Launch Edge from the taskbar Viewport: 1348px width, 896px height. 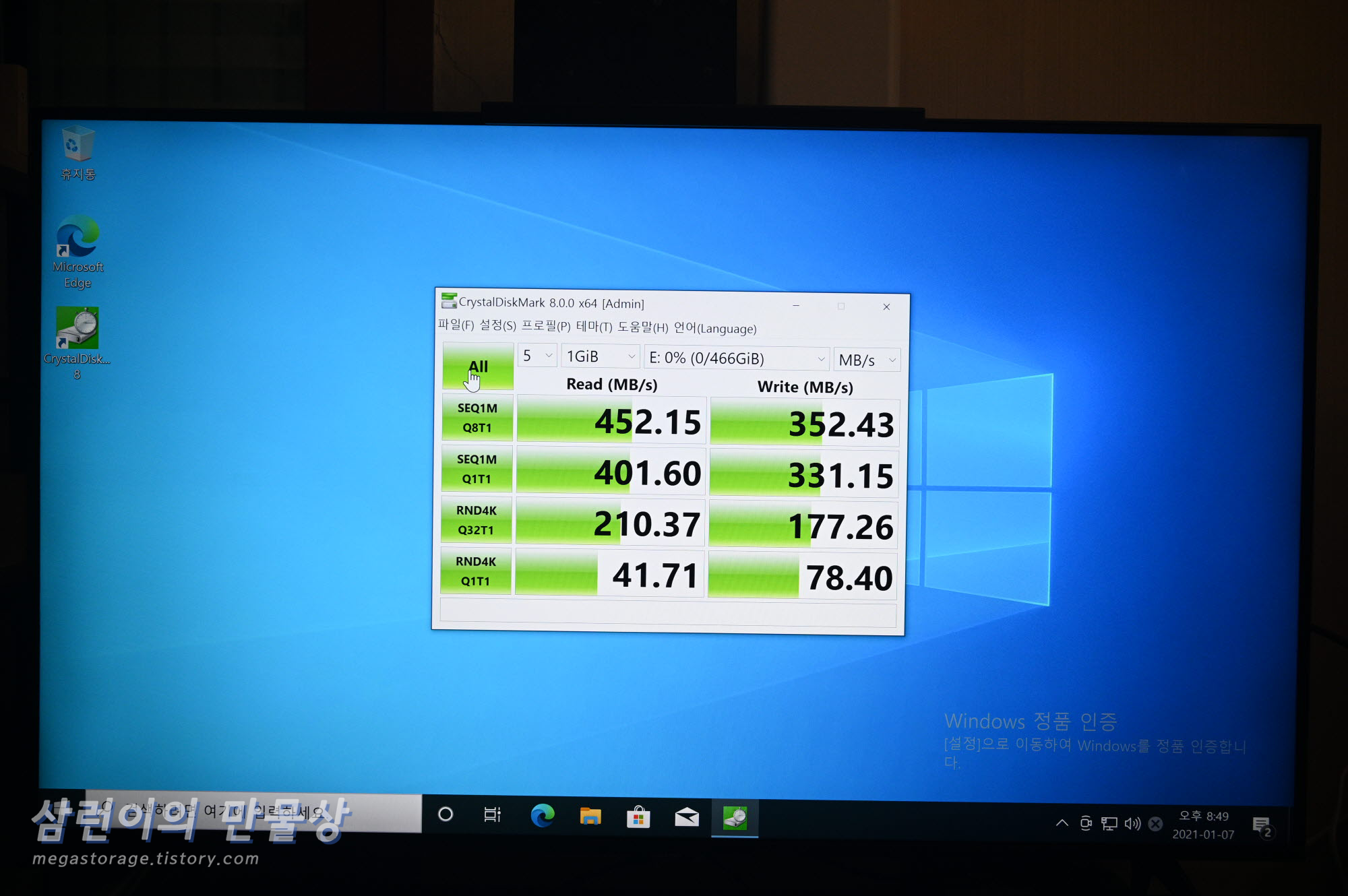(542, 816)
